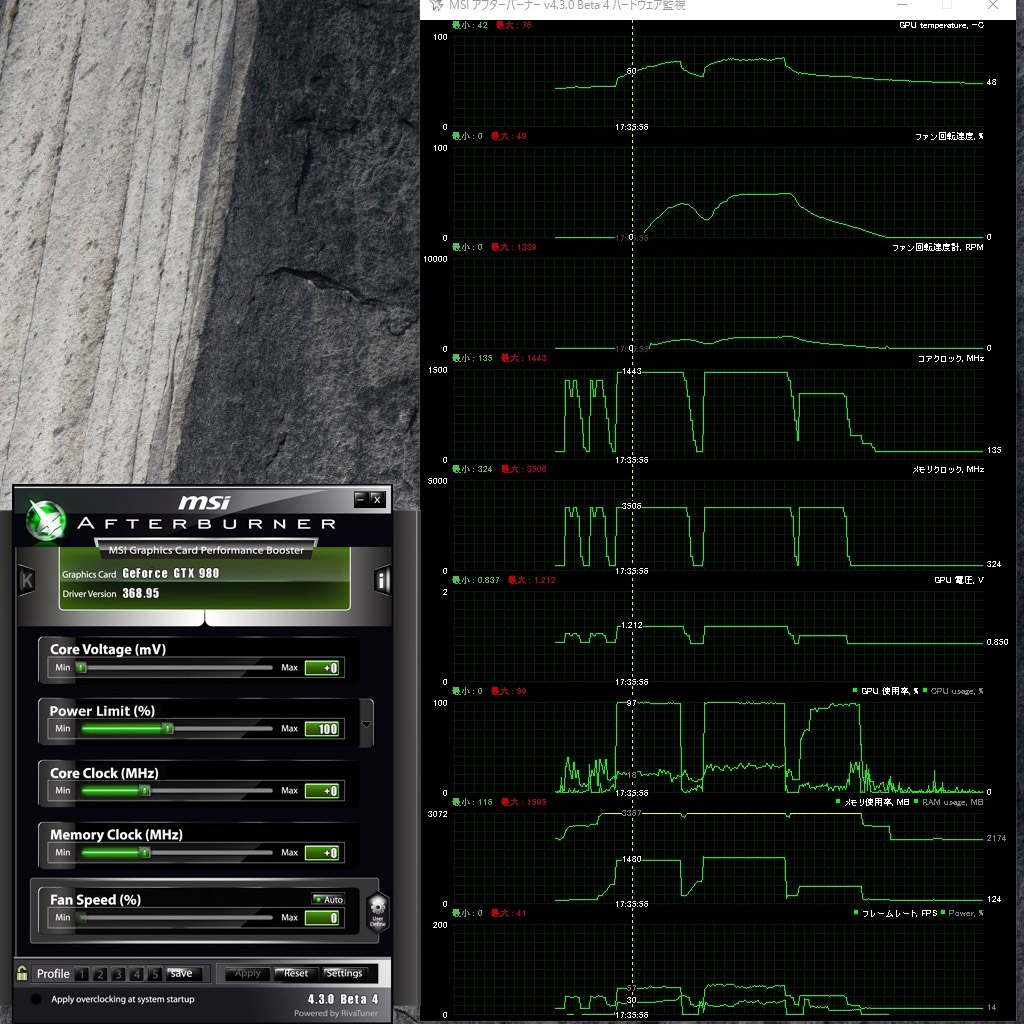Expand the Power Limit dropdown arrow
Image resolution: width=1024 pixels, height=1024 pixels.
tap(366, 725)
